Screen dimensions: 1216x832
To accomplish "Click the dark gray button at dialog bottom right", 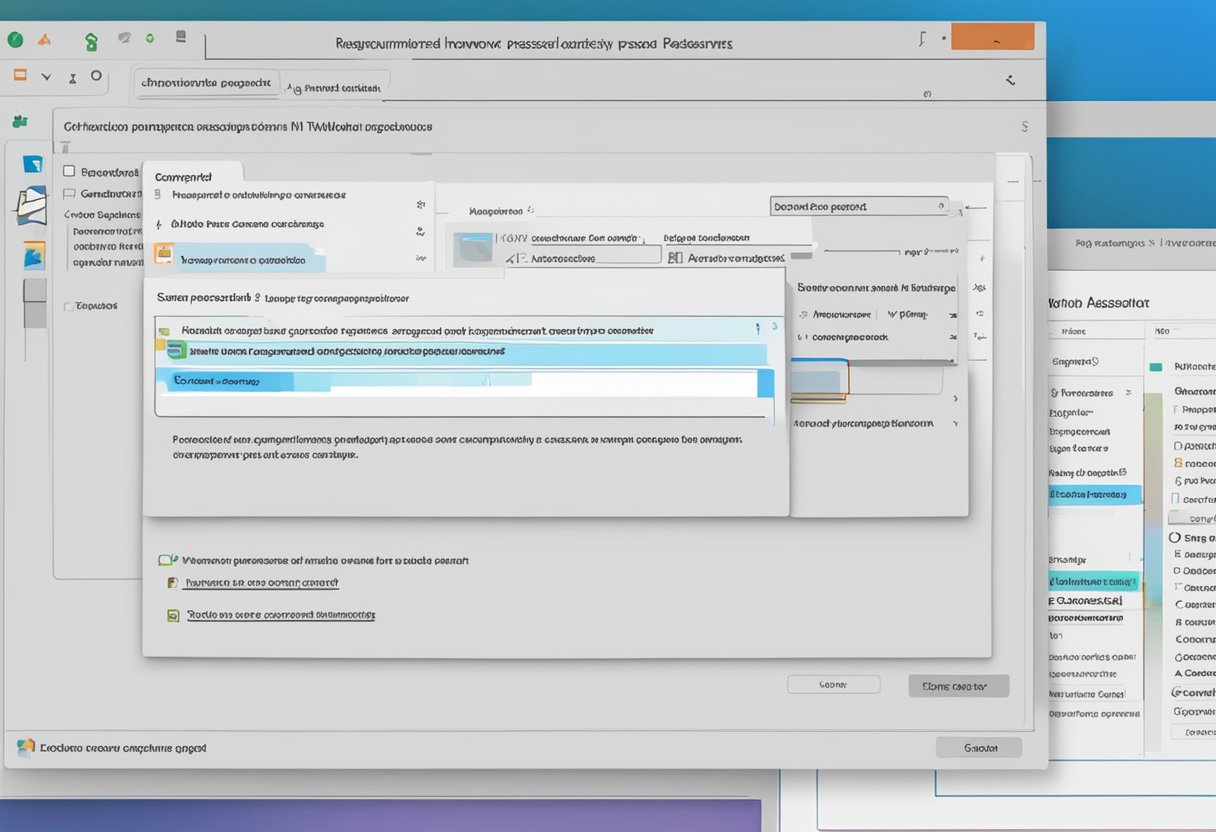I will [958, 686].
